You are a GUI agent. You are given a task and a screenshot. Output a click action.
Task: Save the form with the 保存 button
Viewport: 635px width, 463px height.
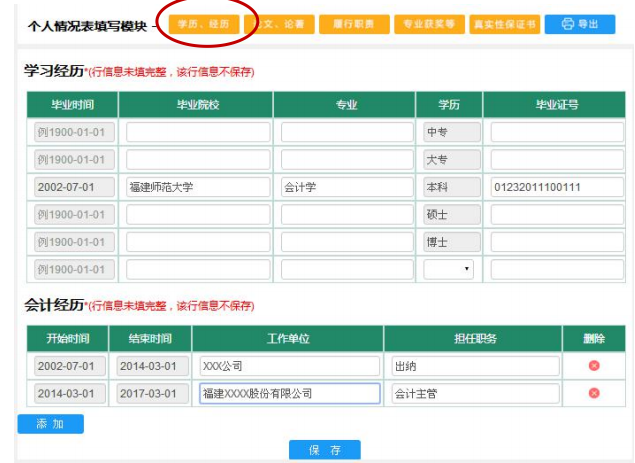coord(324,450)
